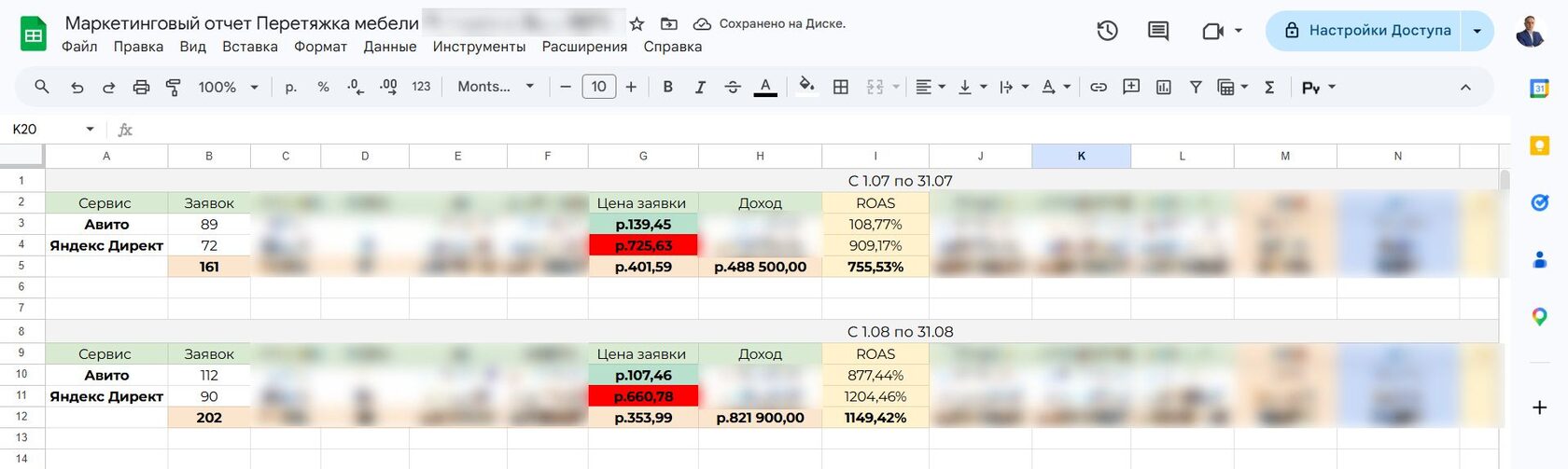Open the text color picker
1568x469 pixels.
(x=765, y=87)
